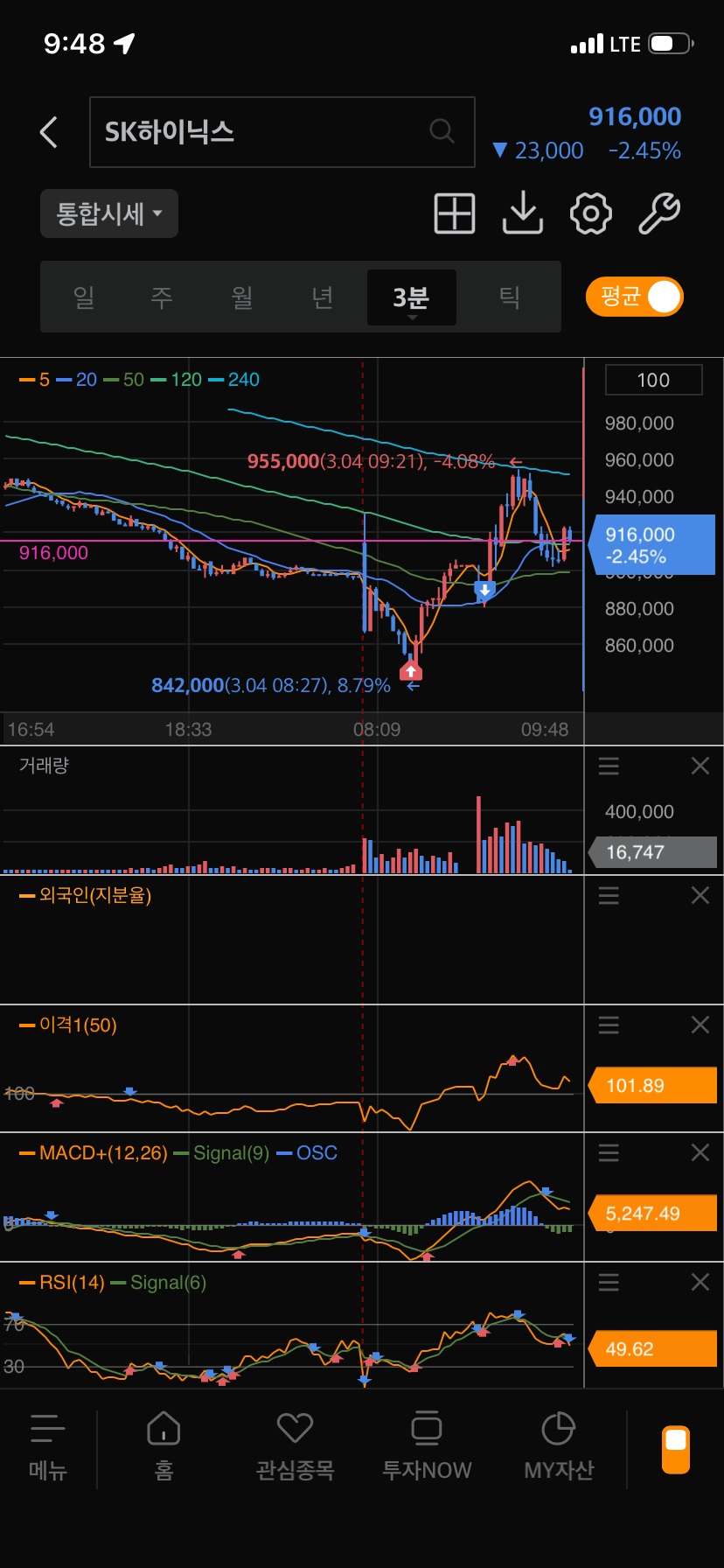724x1568 pixels.
Task: Tap the current price tag 916,000 -2.45%
Action: pyautogui.click(x=653, y=545)
